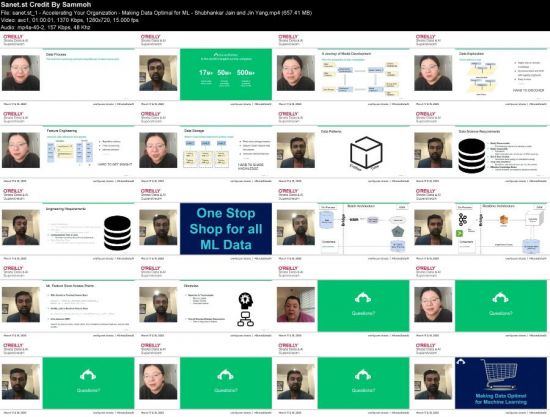Click 'HARD TO GET INSIGHT' text on Feature Engineering slide
Image resolution: width=550 pixels, height=417 pixels.
tap(115, 164)
